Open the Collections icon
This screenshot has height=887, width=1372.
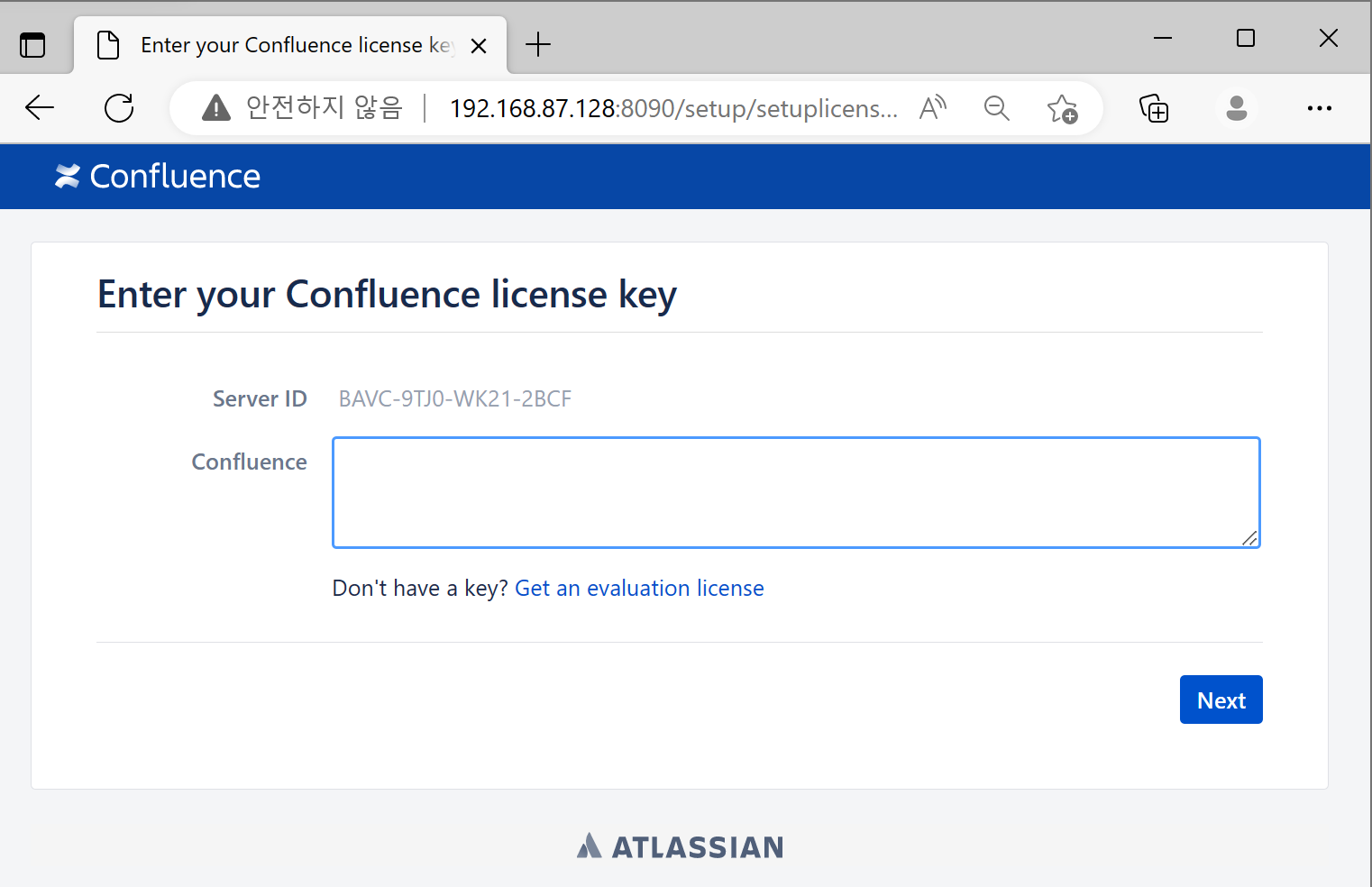tap(1154, 108)
